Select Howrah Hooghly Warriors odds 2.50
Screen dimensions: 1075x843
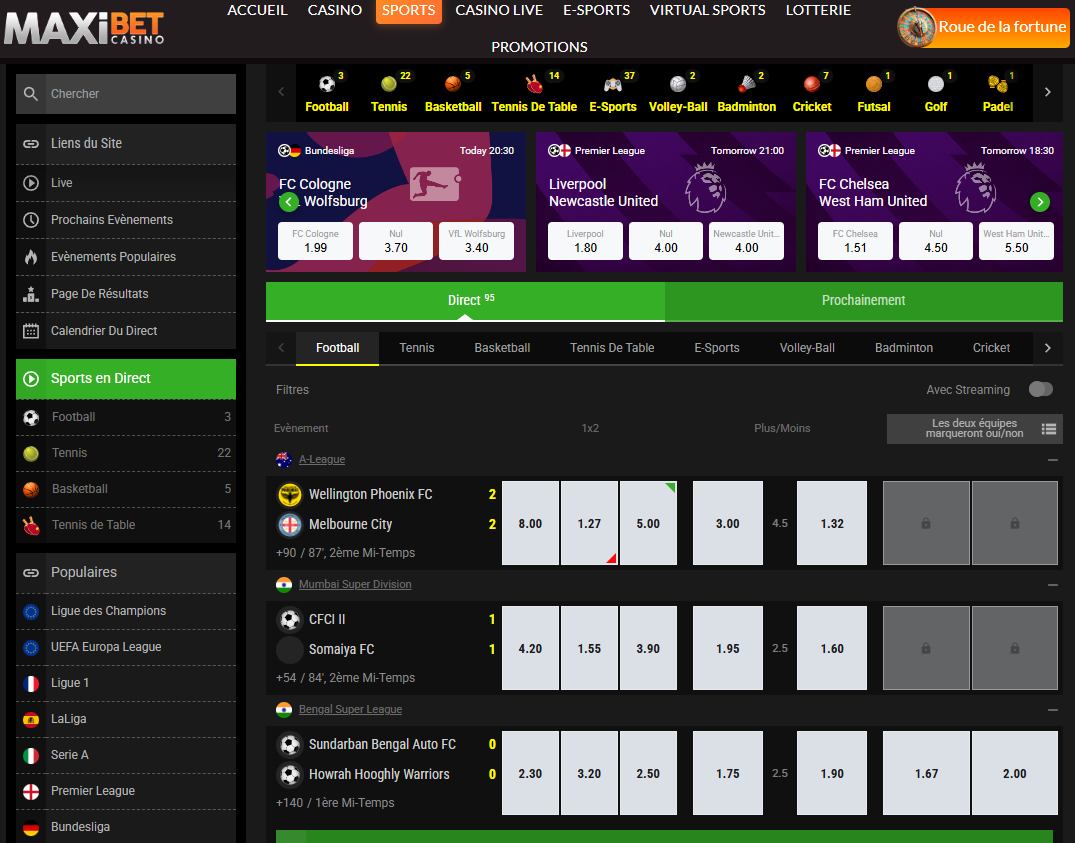(x=648, y=773)
